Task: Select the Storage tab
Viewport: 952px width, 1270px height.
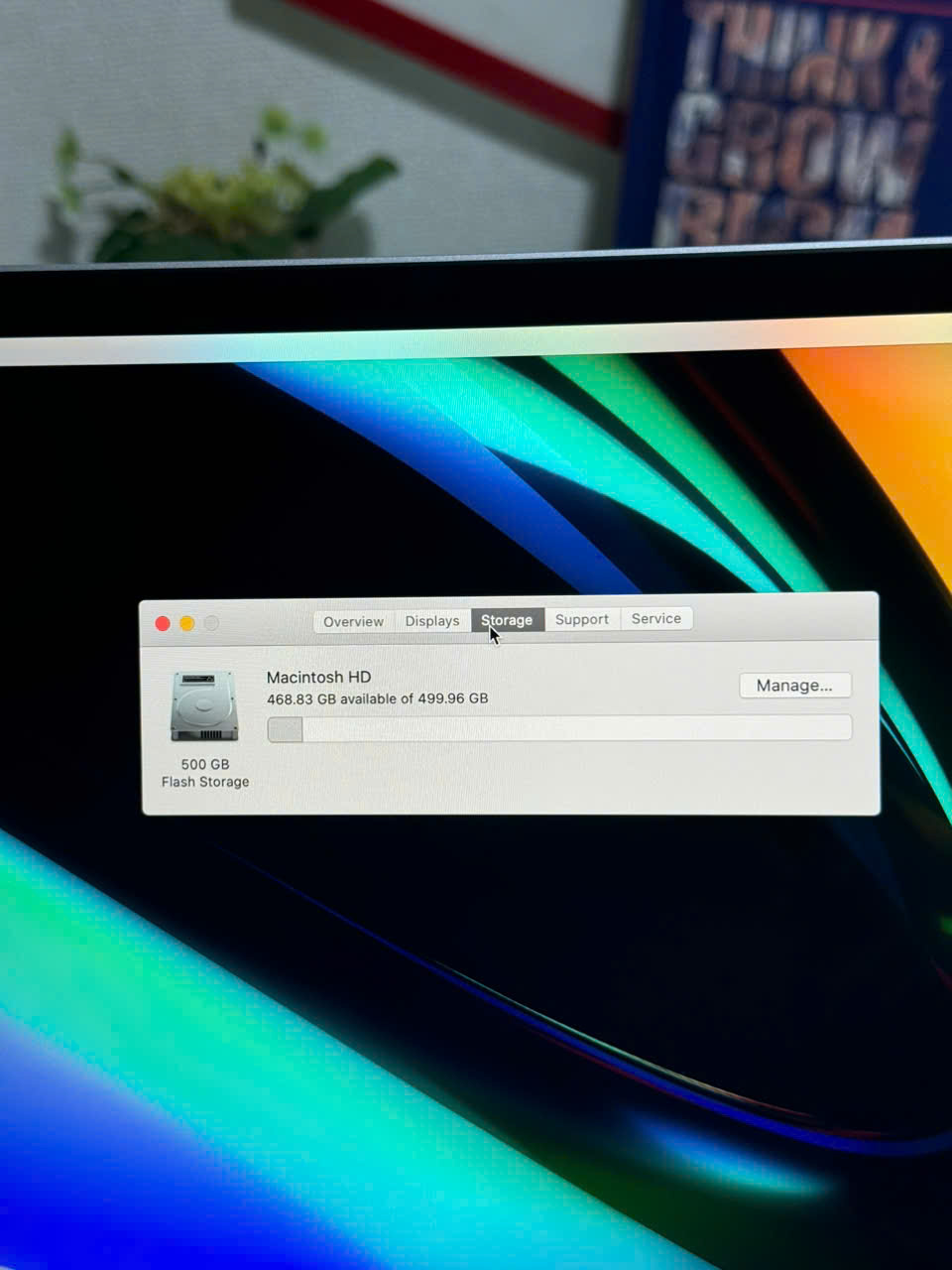Action: click(x=508, y=620)
